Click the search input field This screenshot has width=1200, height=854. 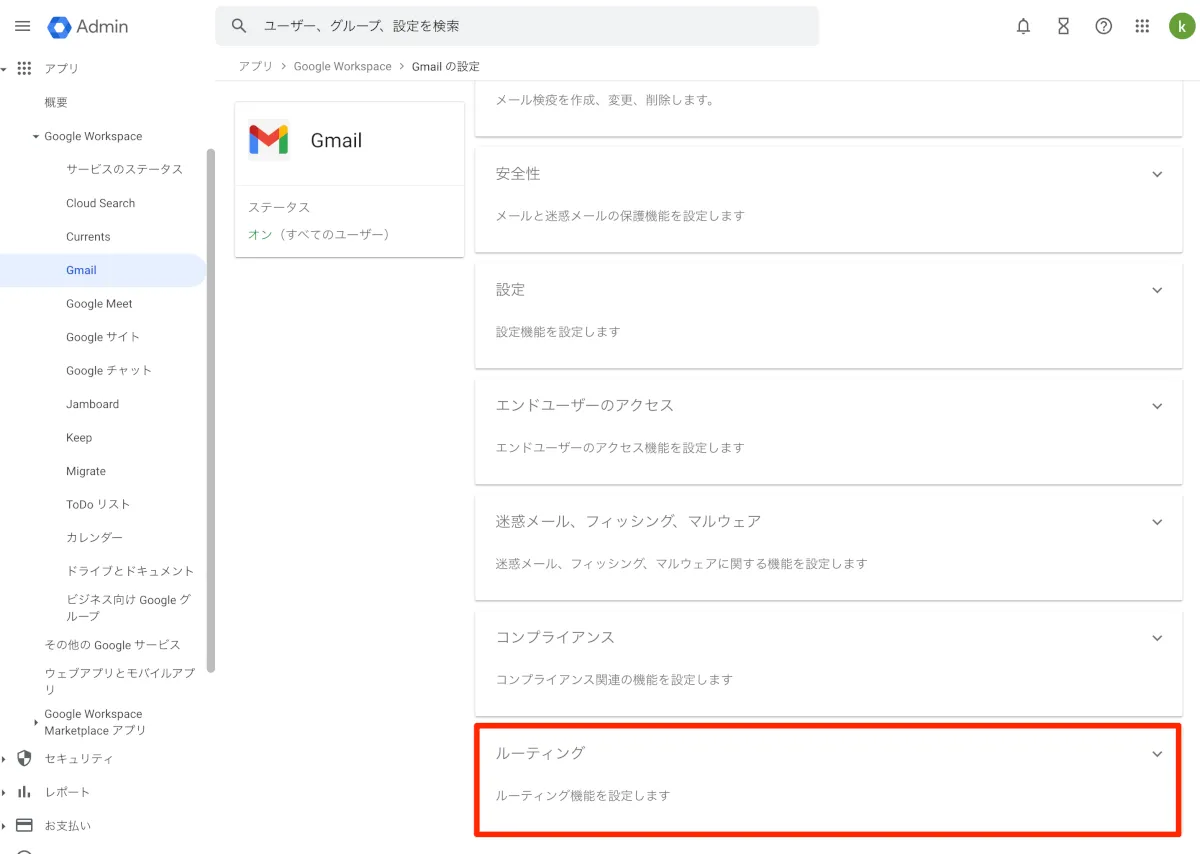pos(530,26)
